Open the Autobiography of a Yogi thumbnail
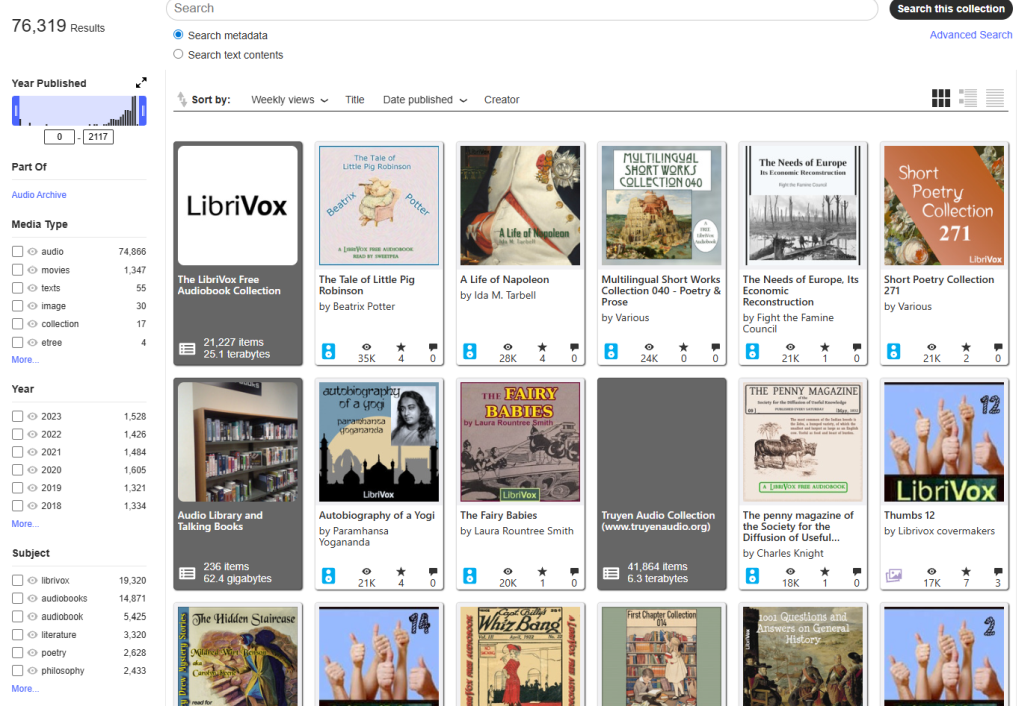1024x706 pixels. coord(379,441)
